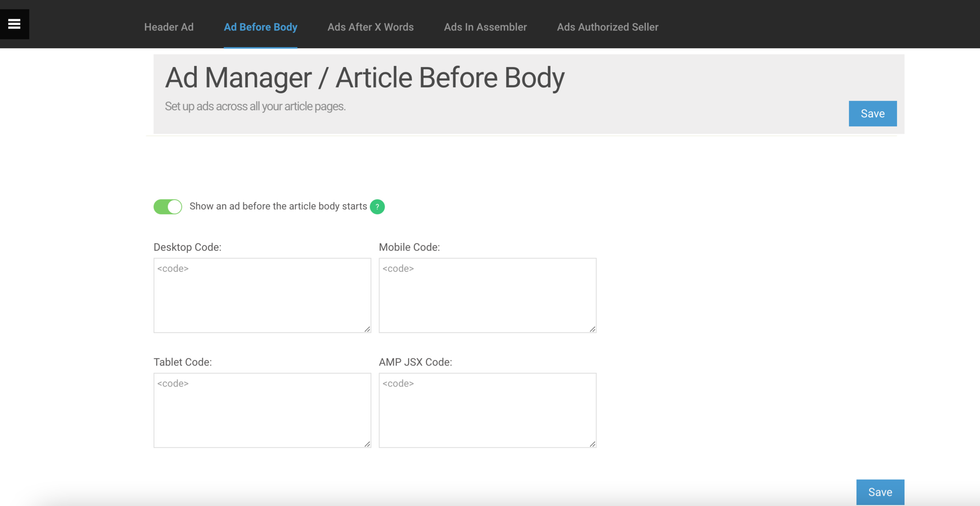Screen dimensions: 980x506
Task: Select the Tablet Code text area
Action: 262,410
